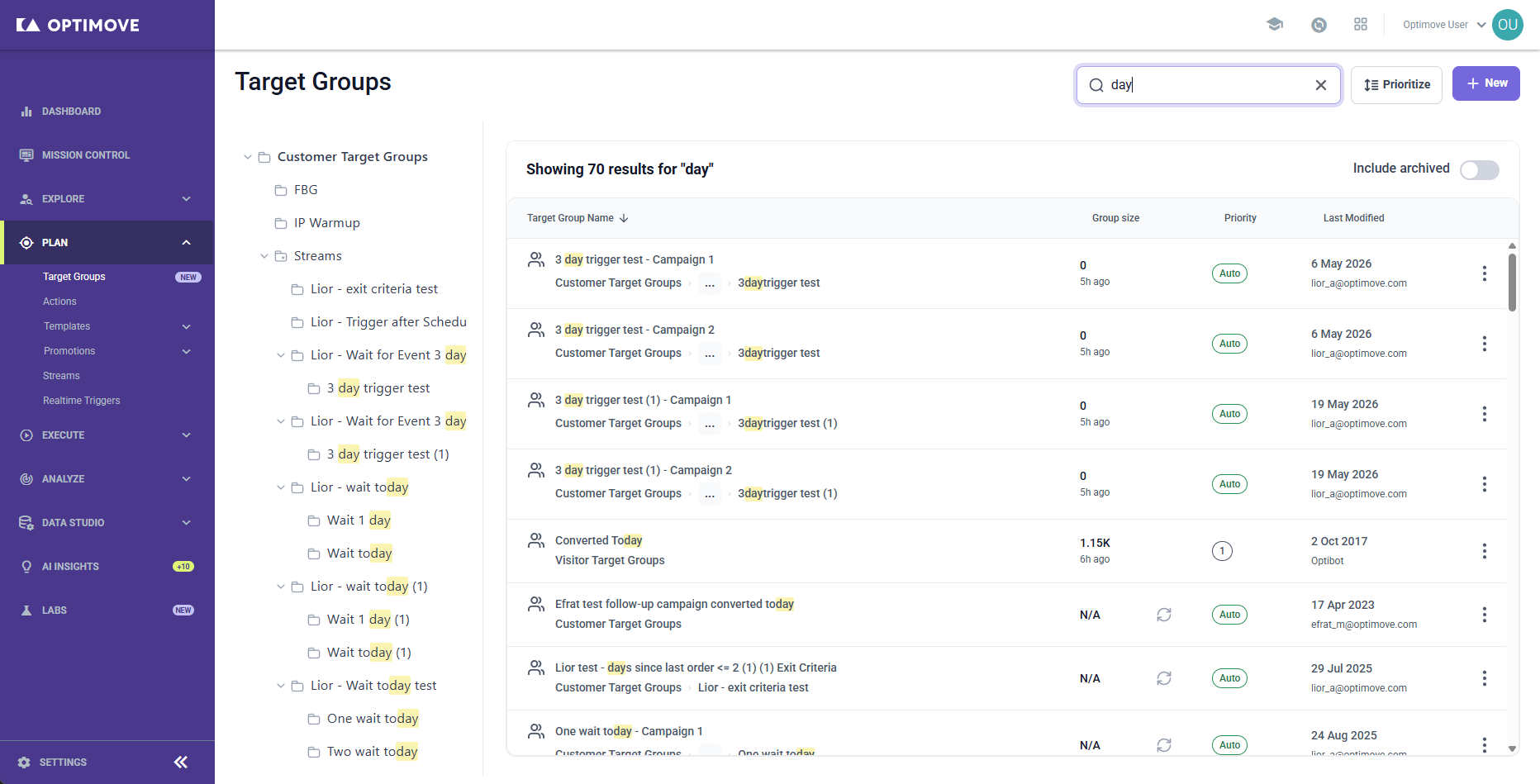The width and height of the screenshot is (1540, 784).
Task: Collapse the Streams folder tree node
Action: (264, 256)
